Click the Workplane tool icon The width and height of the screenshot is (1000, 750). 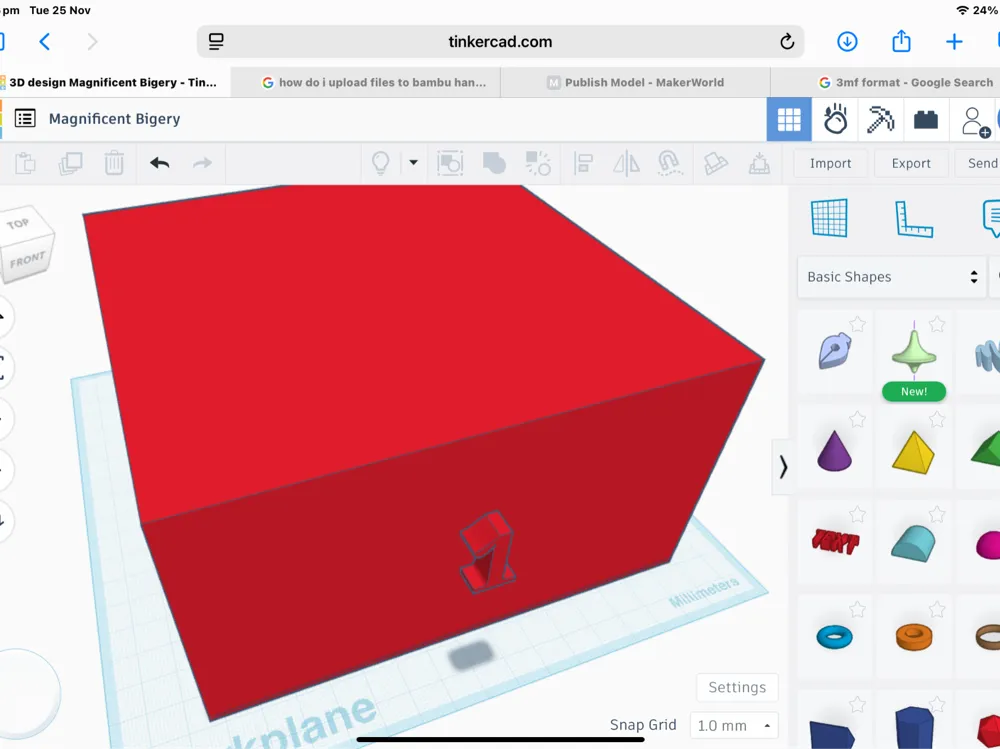tap(829, 218)
